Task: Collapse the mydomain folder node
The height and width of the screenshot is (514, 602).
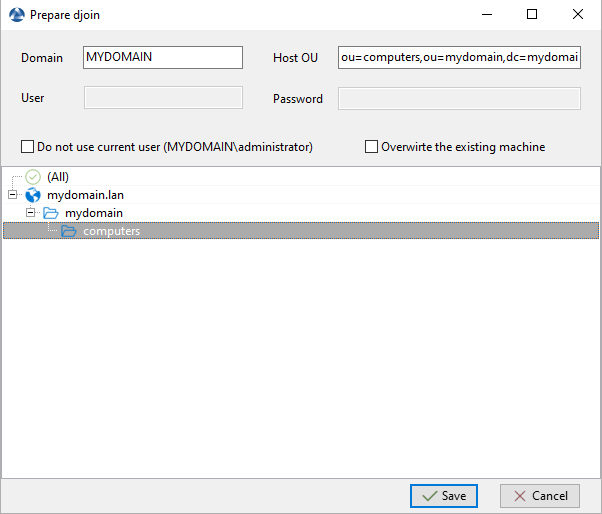Action: click(30, 213)
